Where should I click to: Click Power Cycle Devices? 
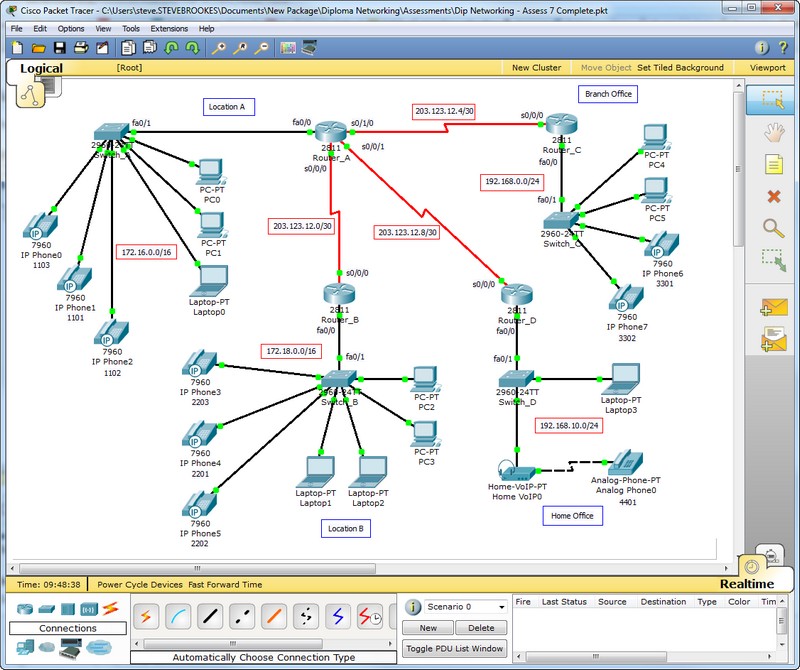click(x=140, y=585)
